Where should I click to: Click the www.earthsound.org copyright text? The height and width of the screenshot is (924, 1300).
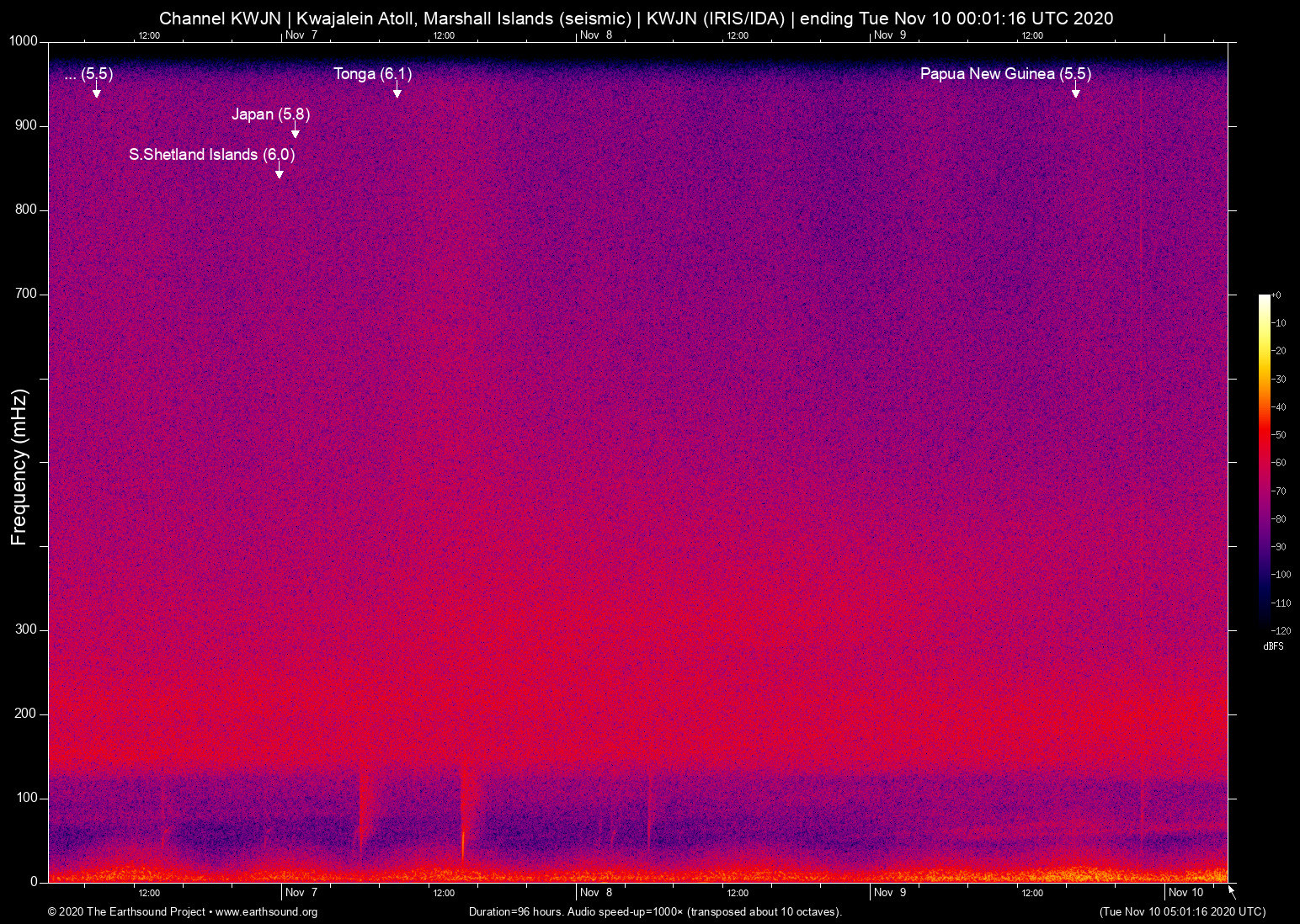183,912
